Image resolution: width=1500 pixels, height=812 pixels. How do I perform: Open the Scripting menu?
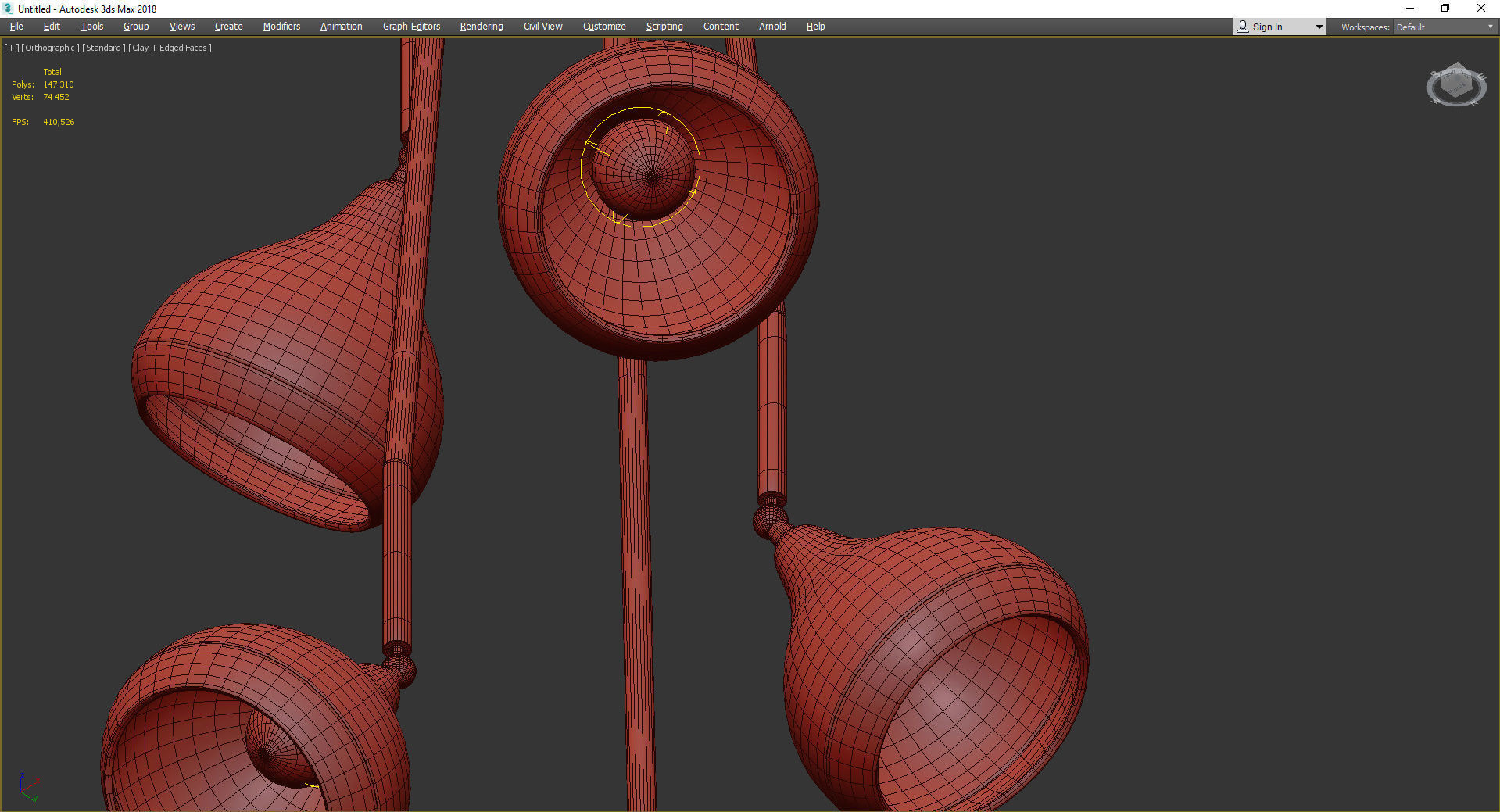pyautogui.click(x=664, y=27)
